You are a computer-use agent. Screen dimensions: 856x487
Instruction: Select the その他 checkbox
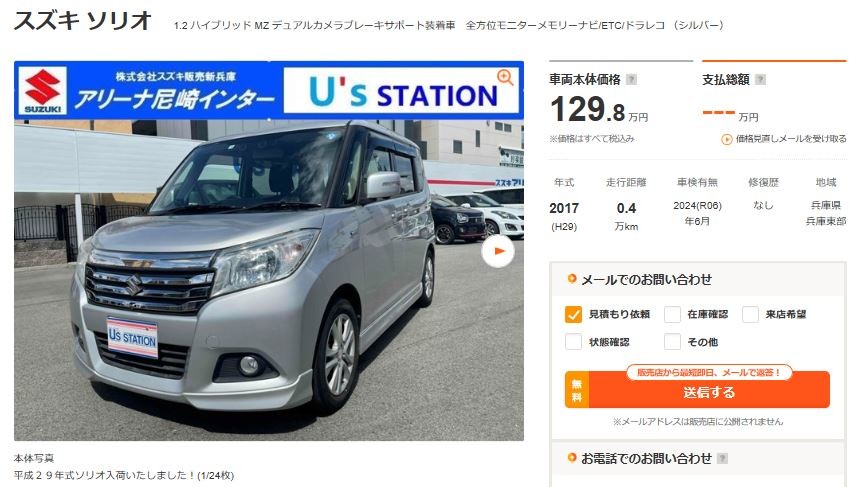(x=672, y=342)
